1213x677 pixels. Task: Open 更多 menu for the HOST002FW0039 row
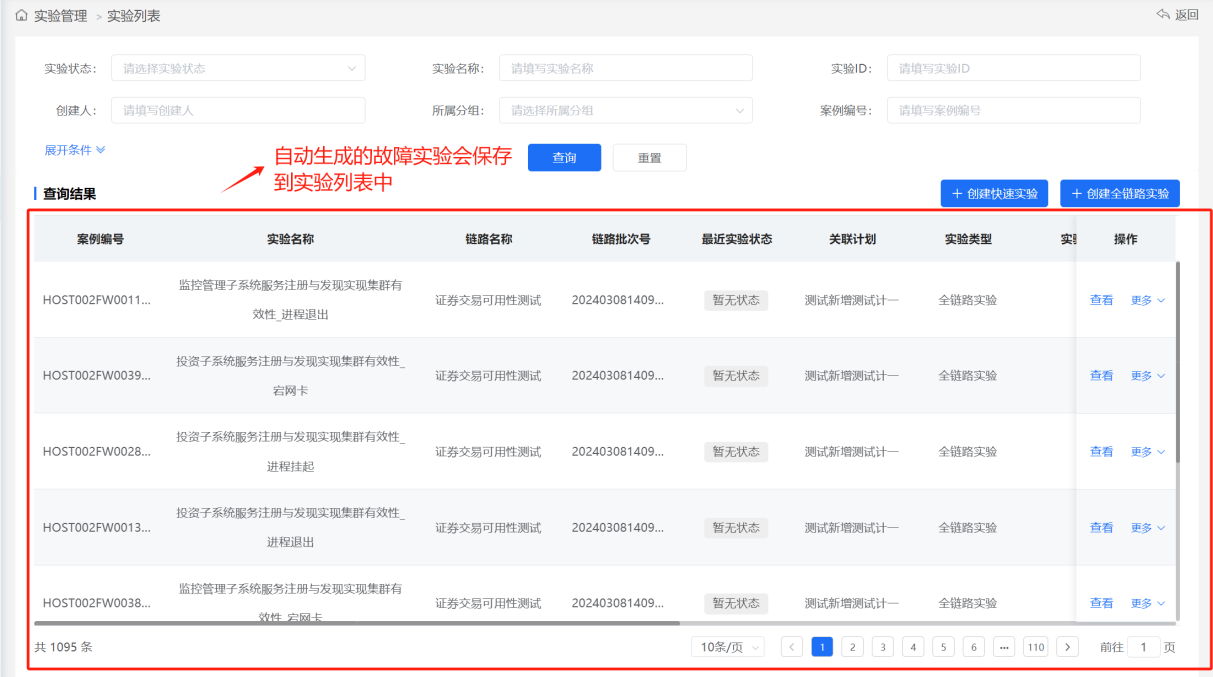1148,376
